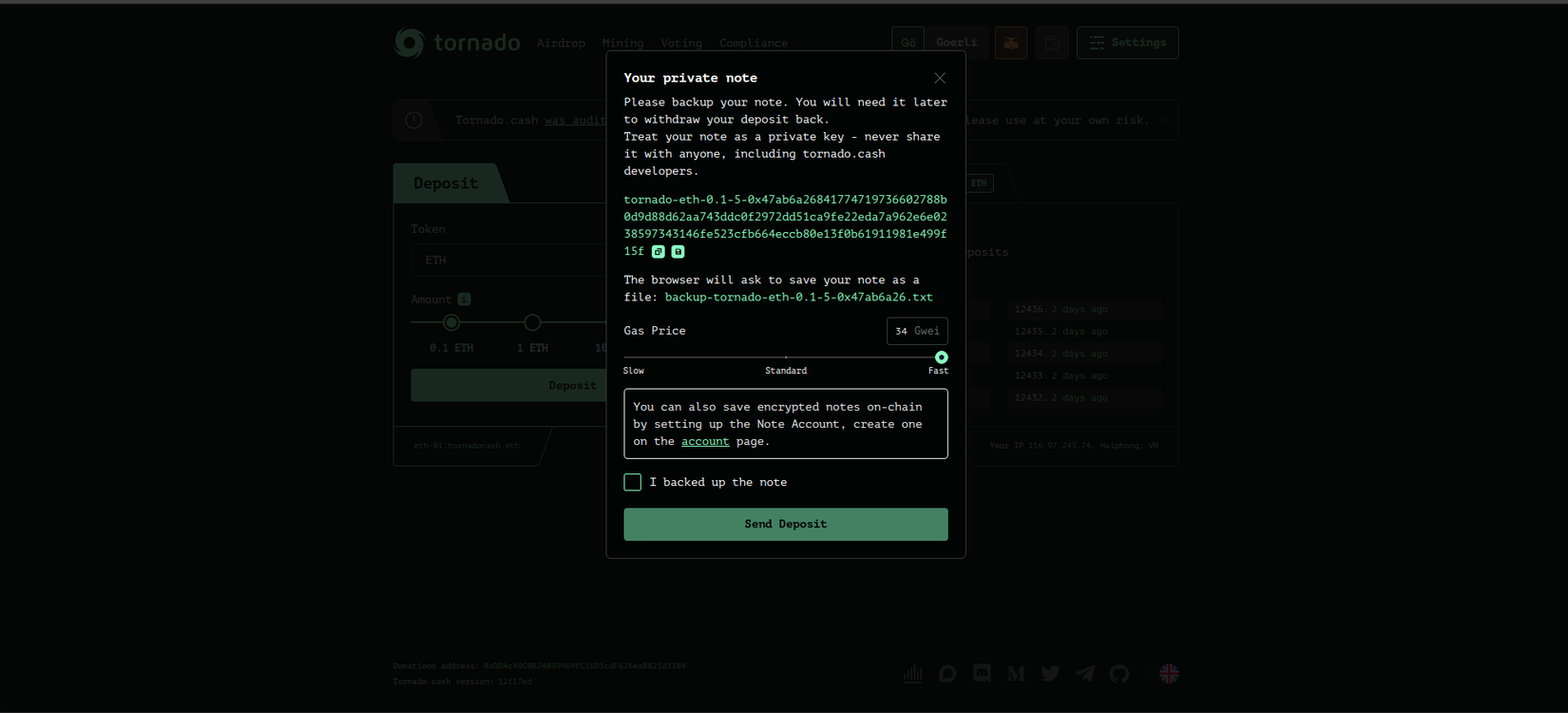Open the account page link
1568x713 pixels.
point(705,441)
